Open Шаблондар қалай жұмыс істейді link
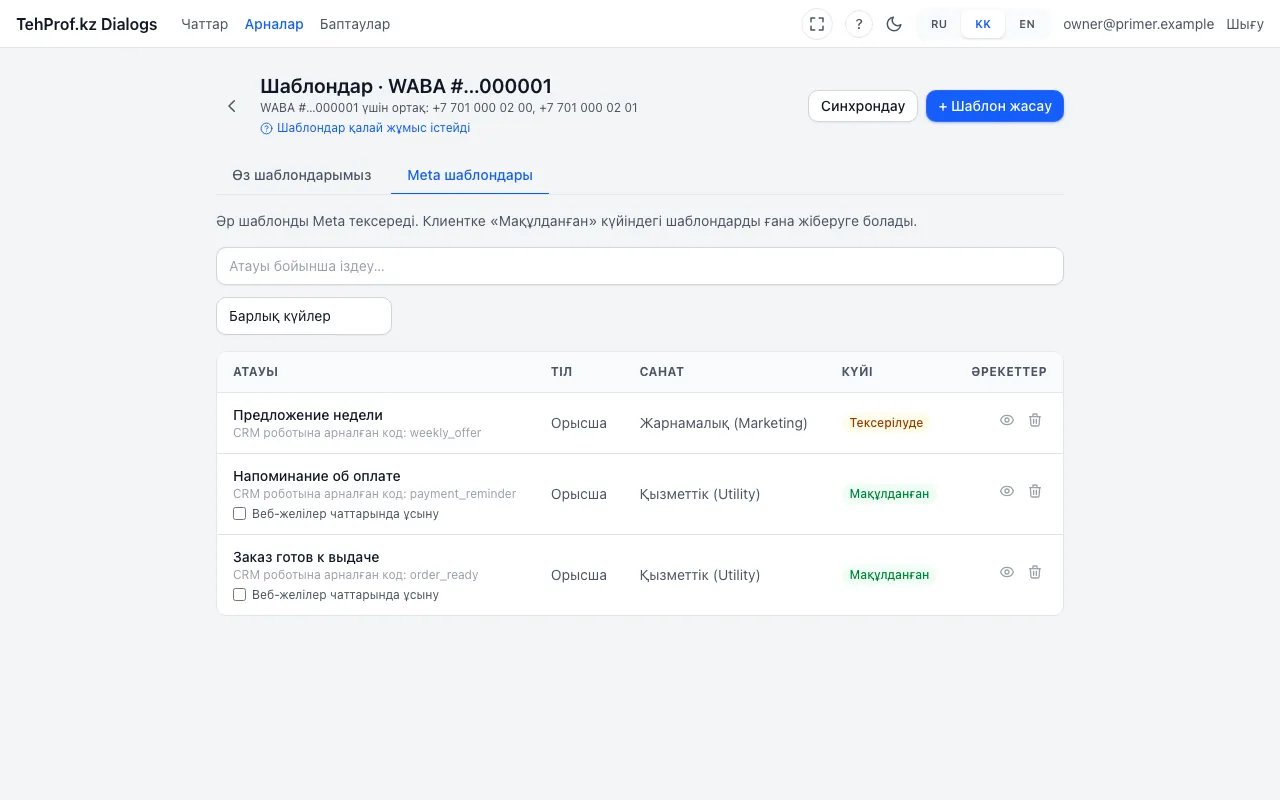The height and width of the screenshot is (800, 1280). [365, 128]
